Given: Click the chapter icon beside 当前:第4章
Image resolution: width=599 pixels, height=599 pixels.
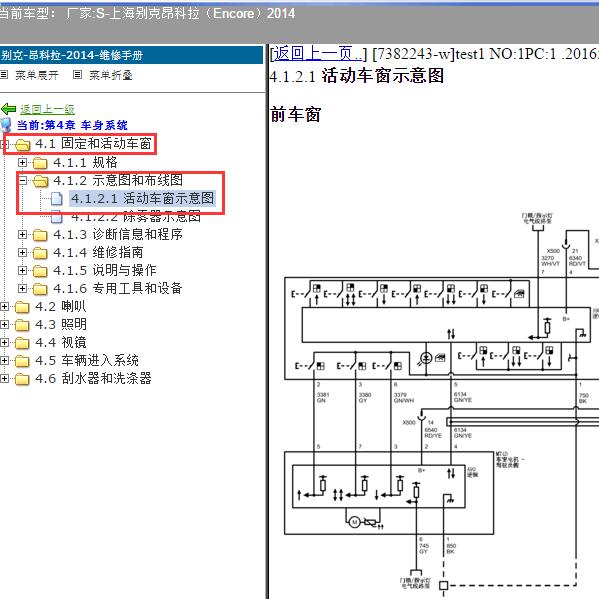Looking at the screenshot, I should (x=6, y=125).
